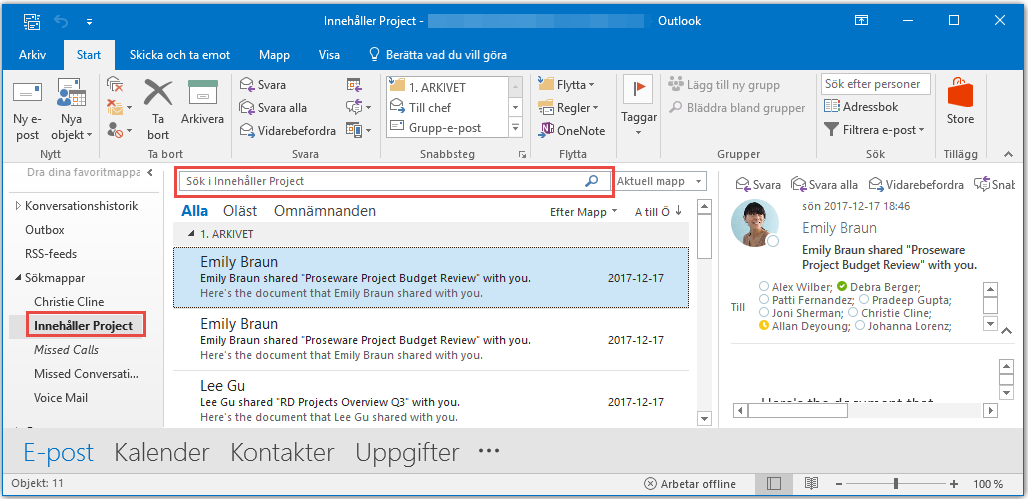Screen dimensions: 1028x499
Task: Click the zoom slider in status bar
Action: point(895,484)
